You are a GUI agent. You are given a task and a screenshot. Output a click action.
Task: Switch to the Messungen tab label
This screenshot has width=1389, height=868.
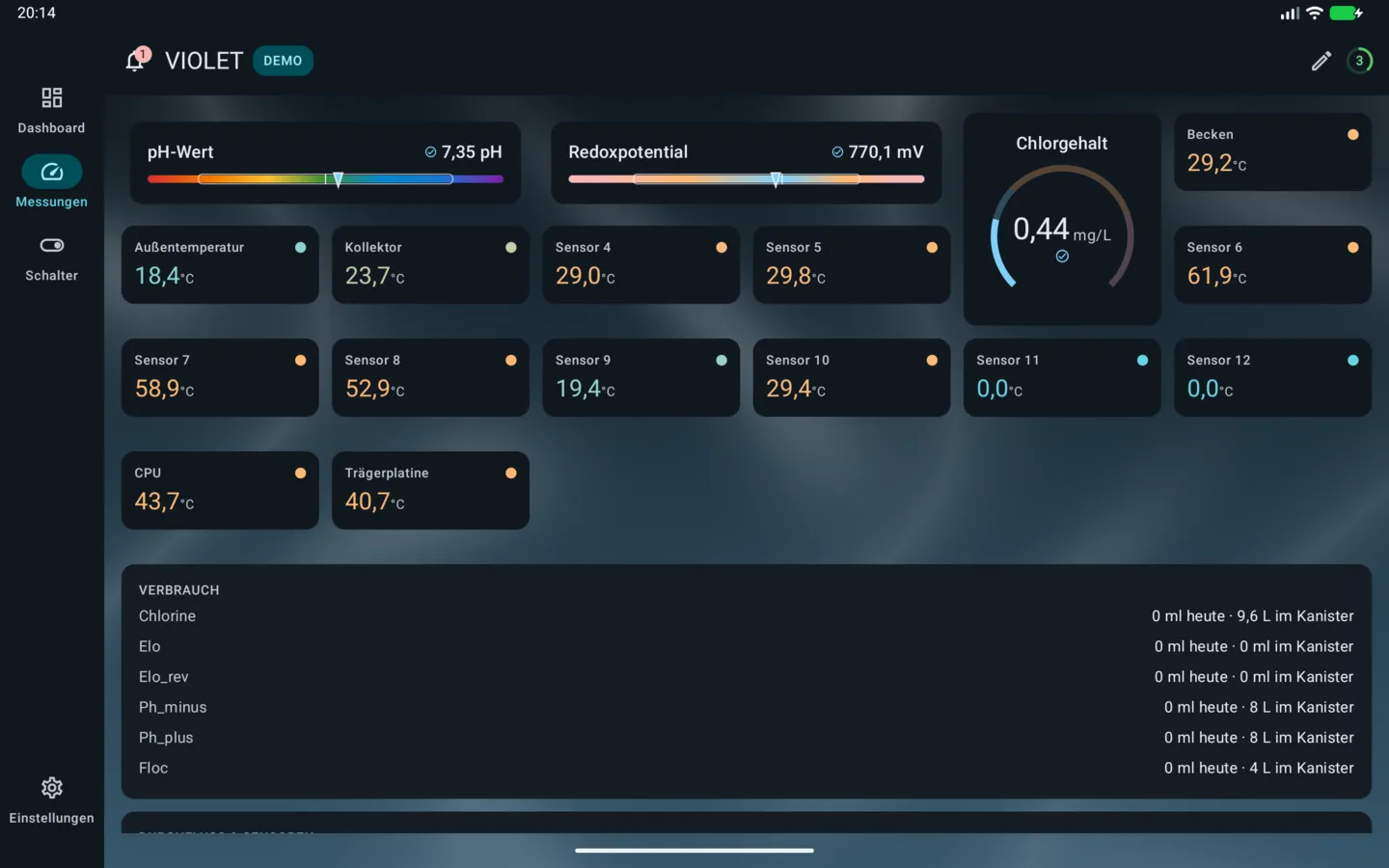[51, 202]
